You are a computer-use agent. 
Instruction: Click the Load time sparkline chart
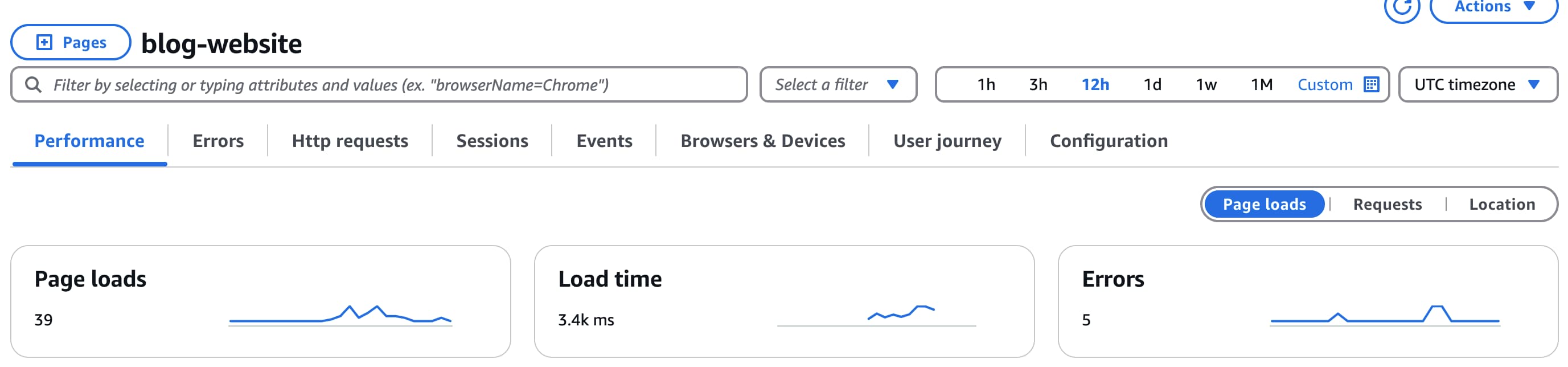coord(877,315)
